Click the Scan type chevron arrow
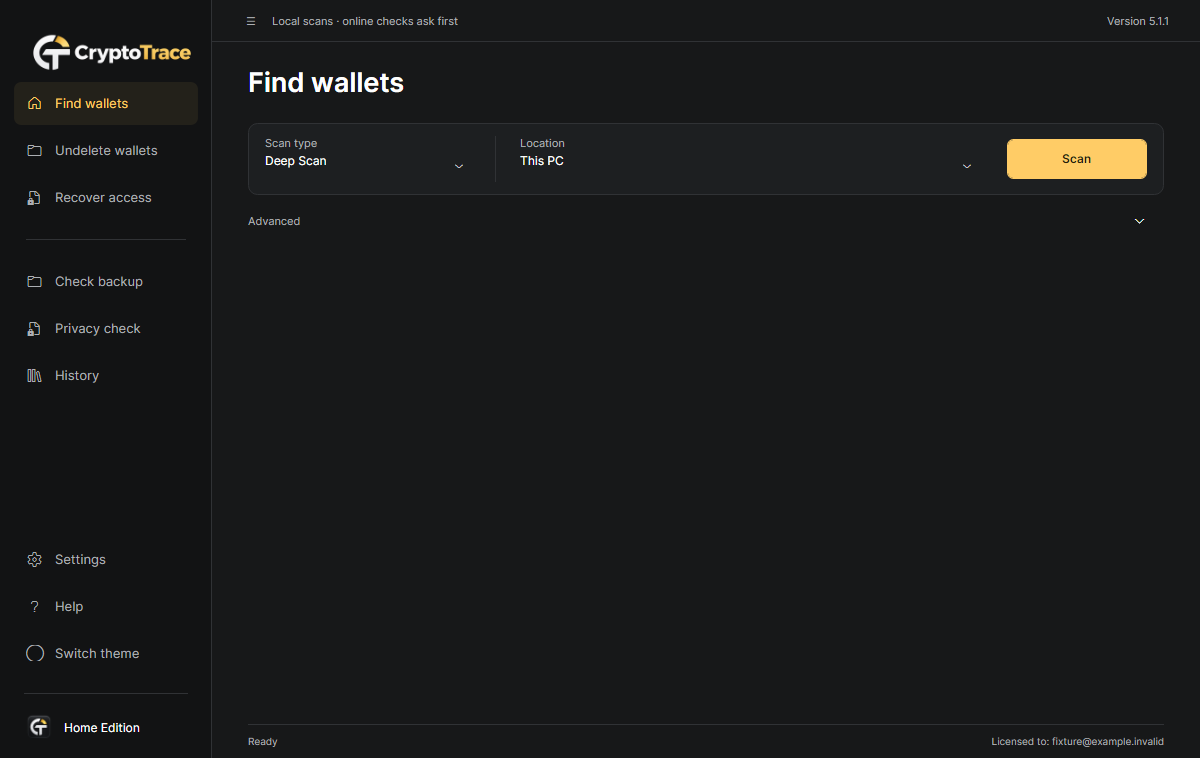The height and width of the screenshot is (758, 1200). click(x=459, y=166)
